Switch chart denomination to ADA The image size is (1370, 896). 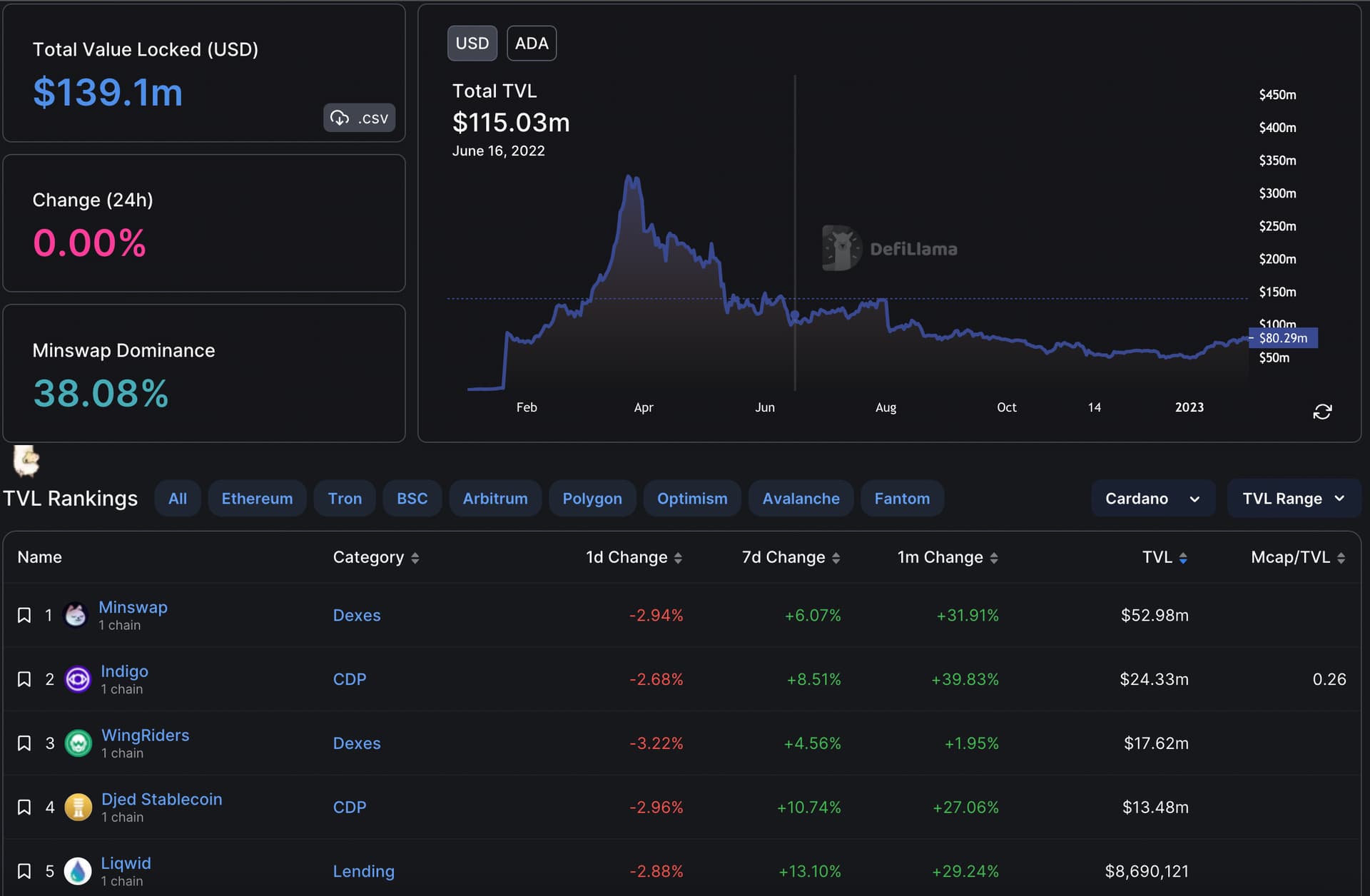pos(531,44)
